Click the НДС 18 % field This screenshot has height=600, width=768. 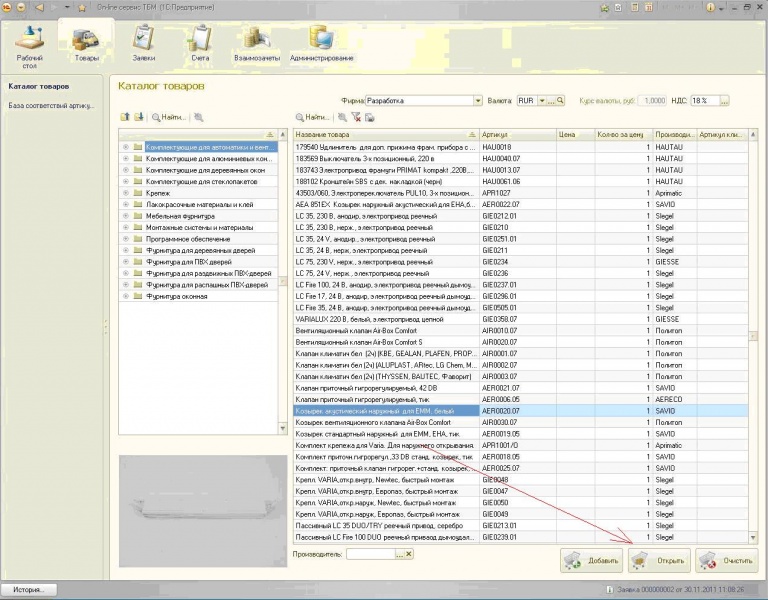tap(705, 100)
